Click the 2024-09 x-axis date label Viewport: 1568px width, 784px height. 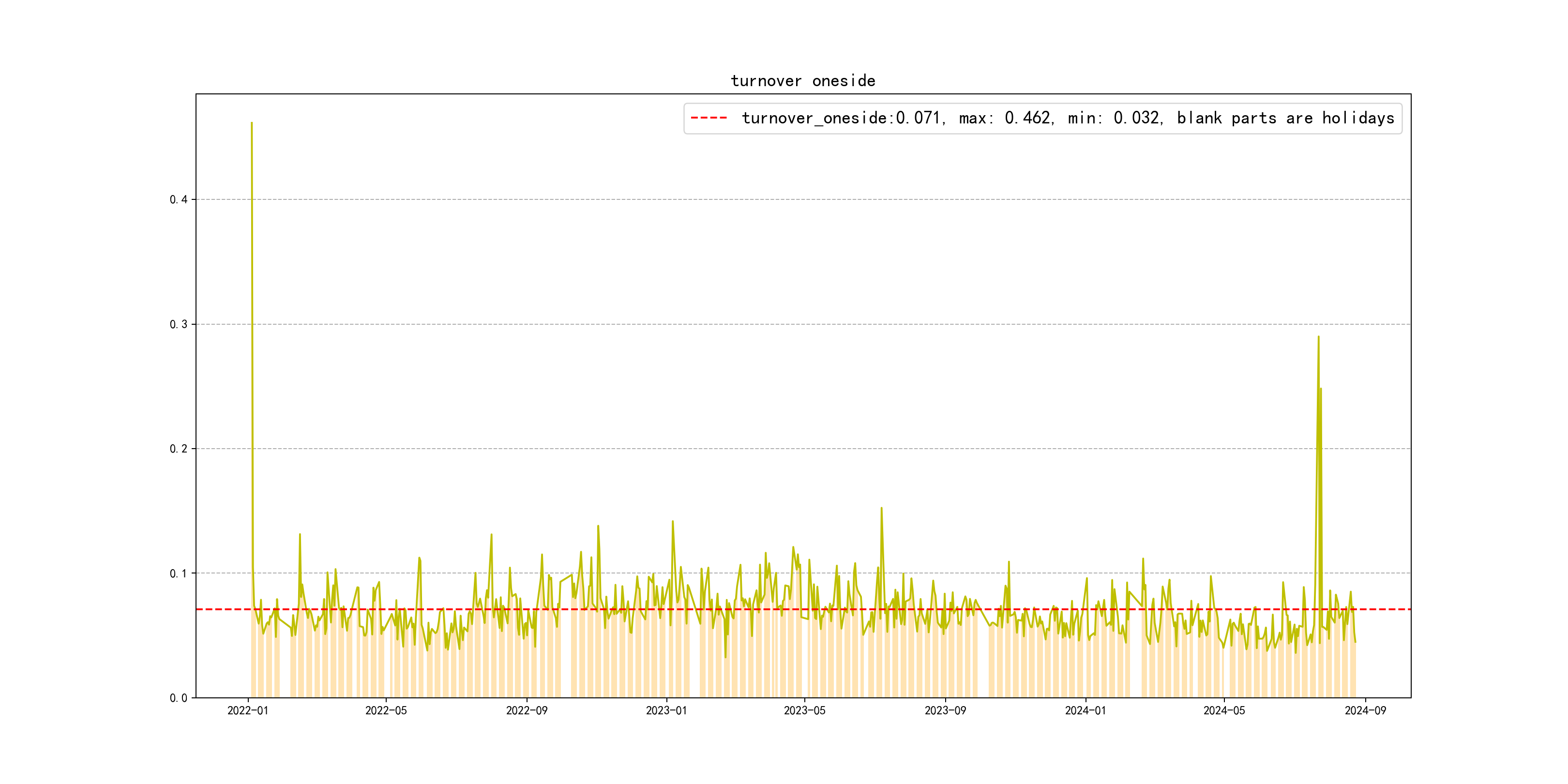[x=1365, y=711]
